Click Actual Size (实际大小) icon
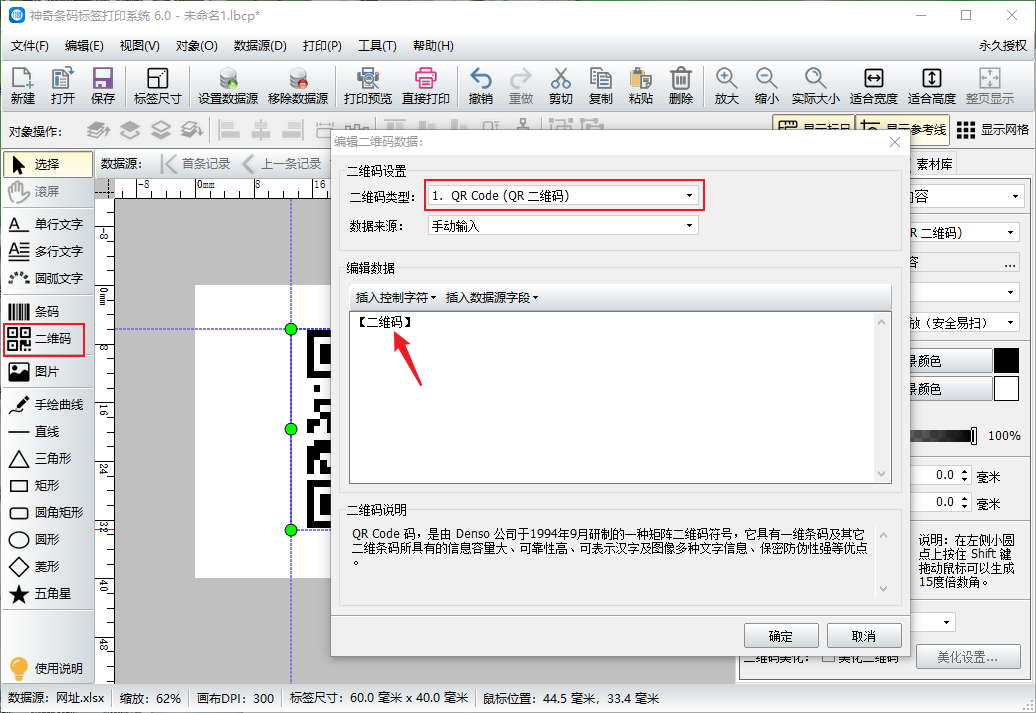This screenshot has width=1036, height=713. coord(815,86)
